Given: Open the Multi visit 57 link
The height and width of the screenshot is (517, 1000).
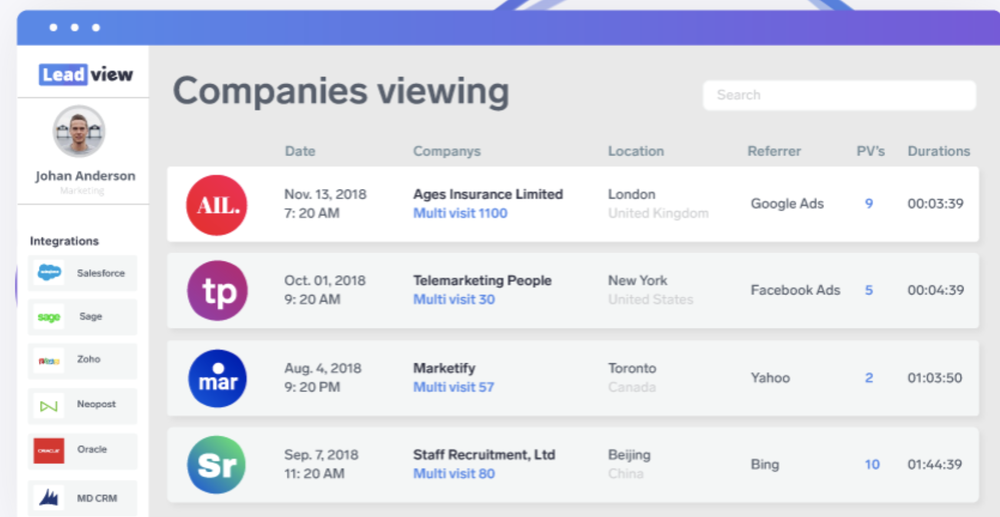Looking at the screenshot, I should 453,387.
